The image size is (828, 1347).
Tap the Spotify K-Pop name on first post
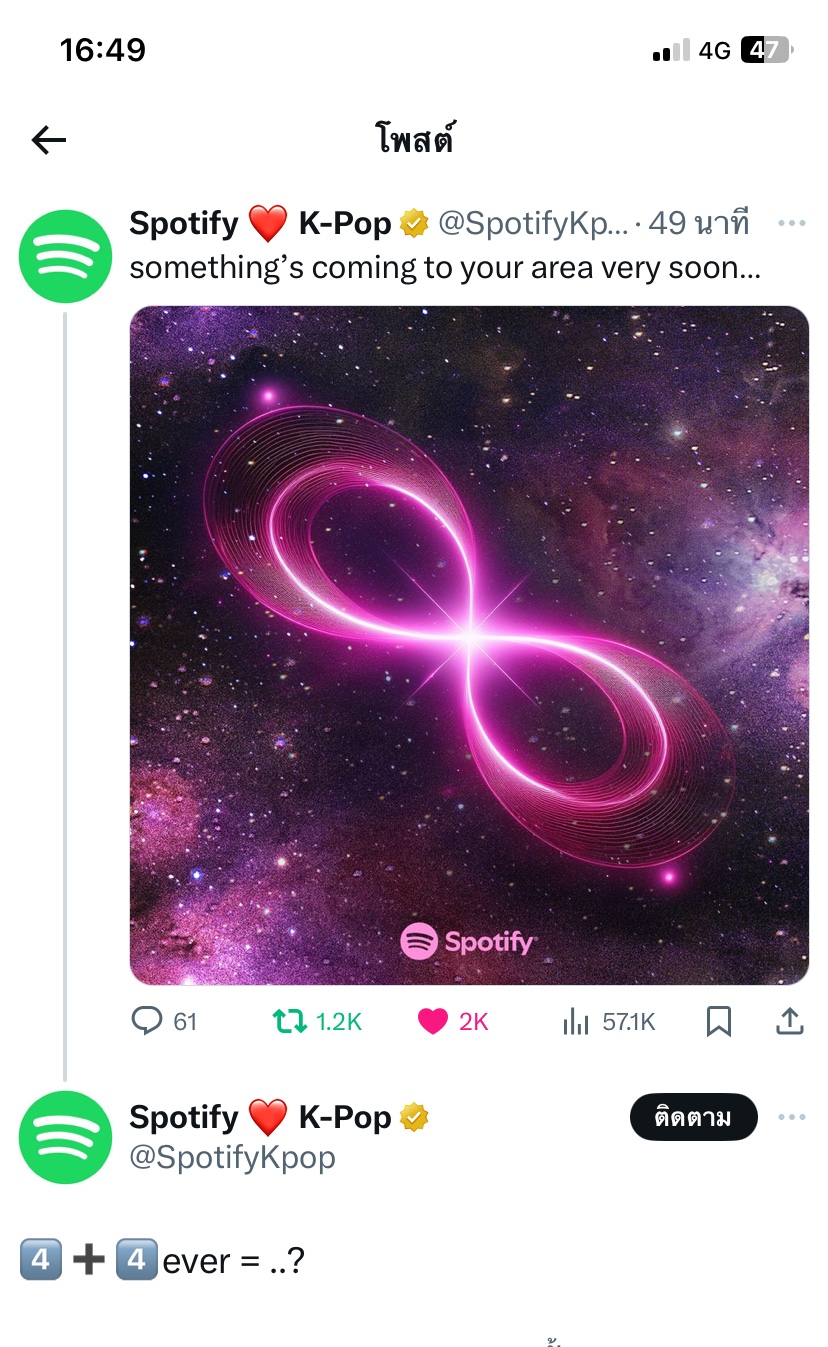(260, 224)
